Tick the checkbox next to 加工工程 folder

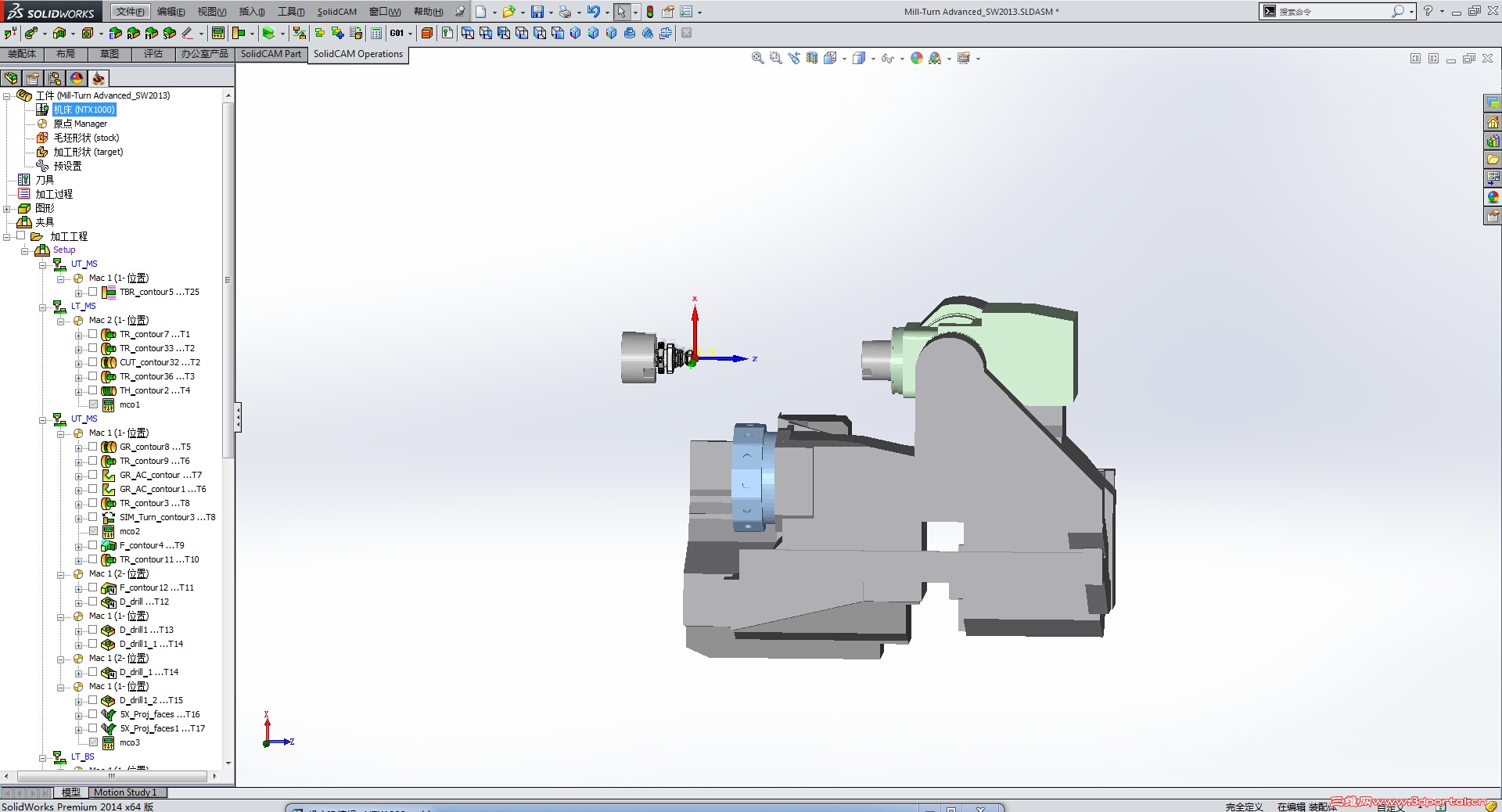[21, 235]
